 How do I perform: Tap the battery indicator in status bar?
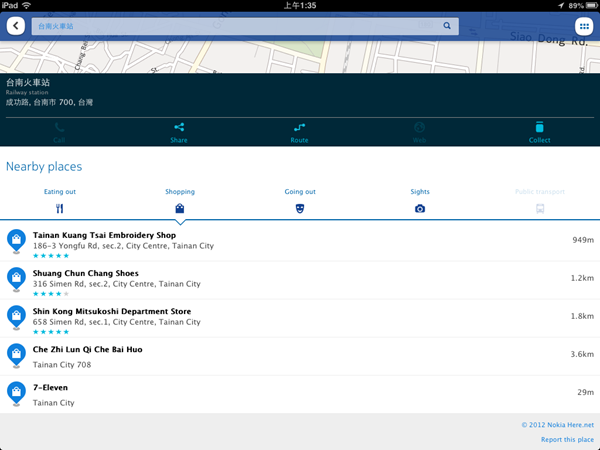(591, 5)
